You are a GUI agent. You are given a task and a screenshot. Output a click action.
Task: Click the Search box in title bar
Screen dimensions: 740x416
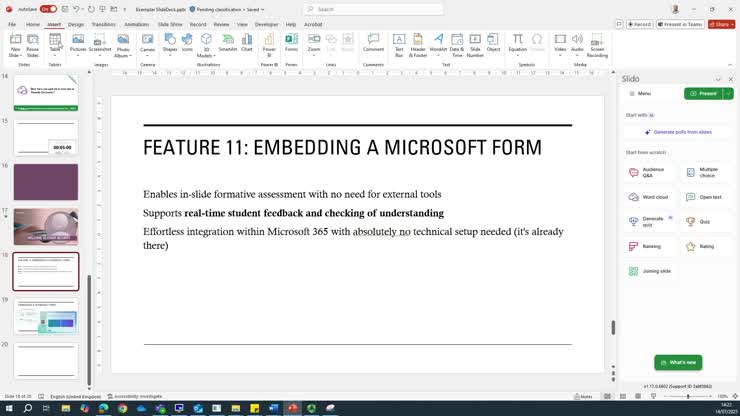[373, 9]
